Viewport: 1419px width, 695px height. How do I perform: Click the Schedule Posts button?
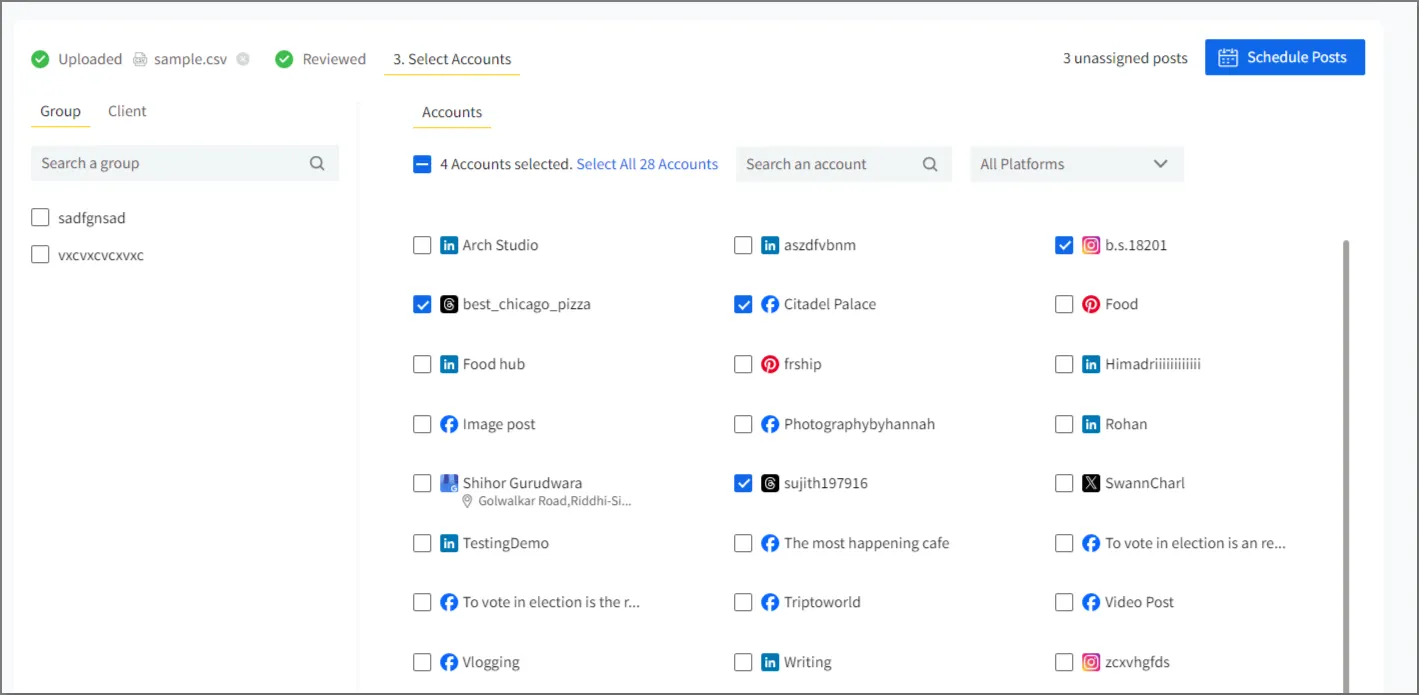click(x=1284, y=57)
